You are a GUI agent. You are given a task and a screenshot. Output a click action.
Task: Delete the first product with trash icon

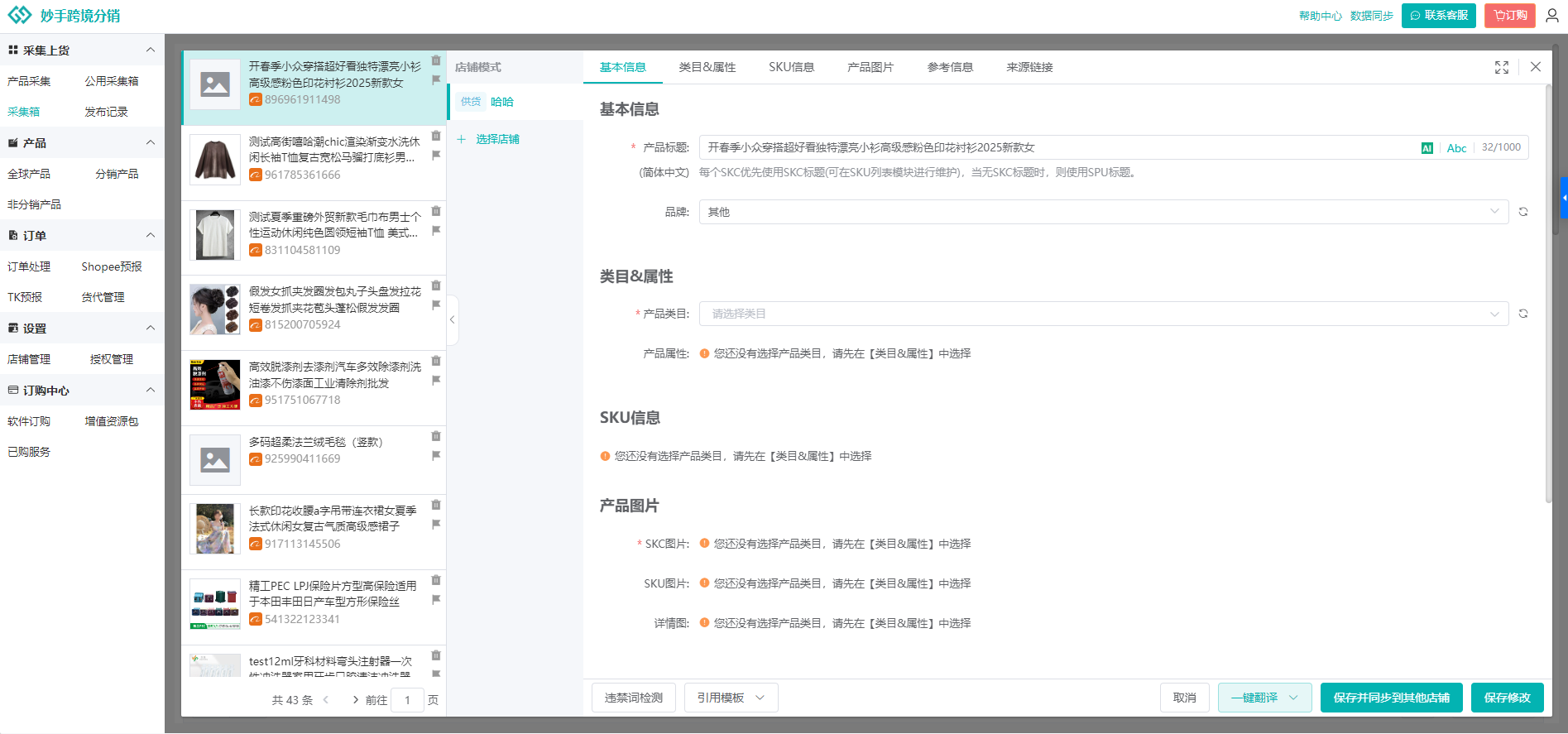436,60
